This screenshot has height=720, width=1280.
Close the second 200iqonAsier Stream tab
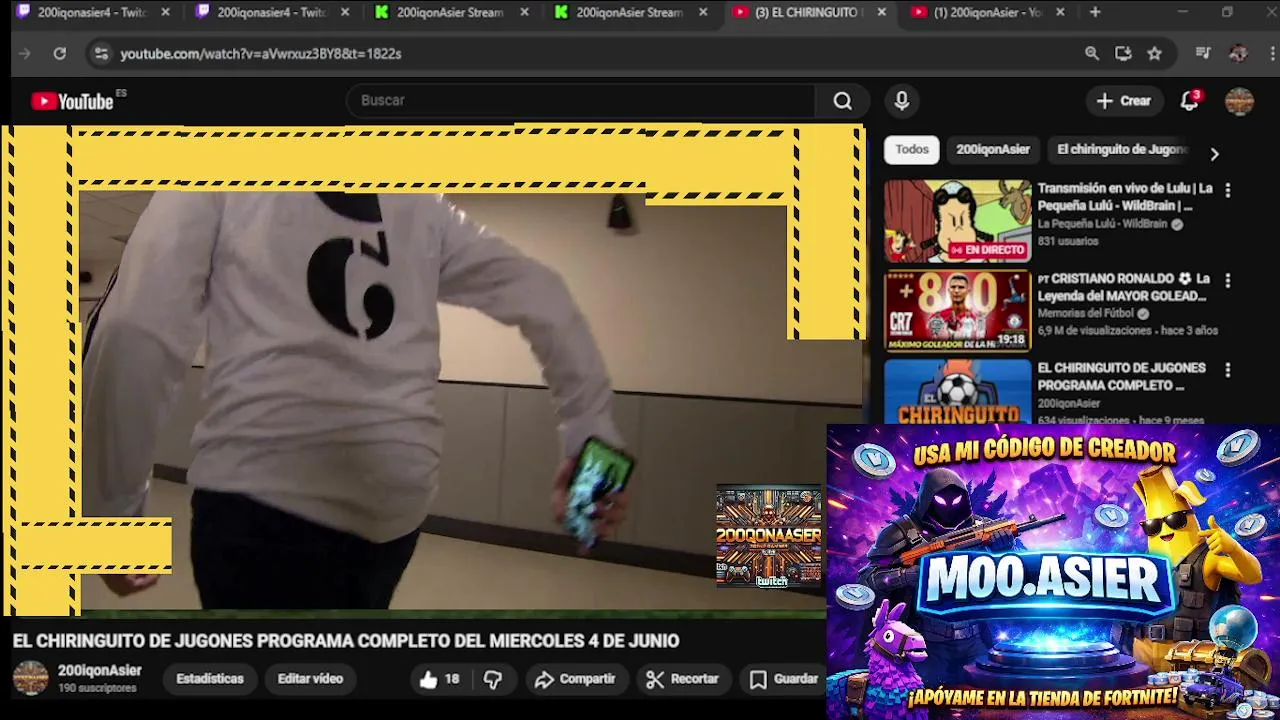coord(703,12)
